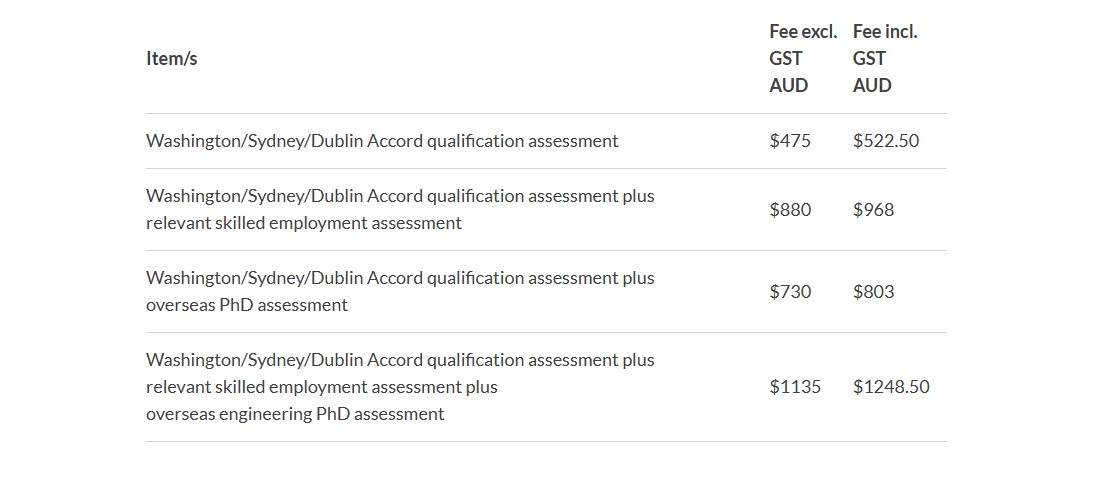Click the "overseas engineering PhD assessment" text line
The height and width of the screenshot is (477, 1101).
point(295,414)
